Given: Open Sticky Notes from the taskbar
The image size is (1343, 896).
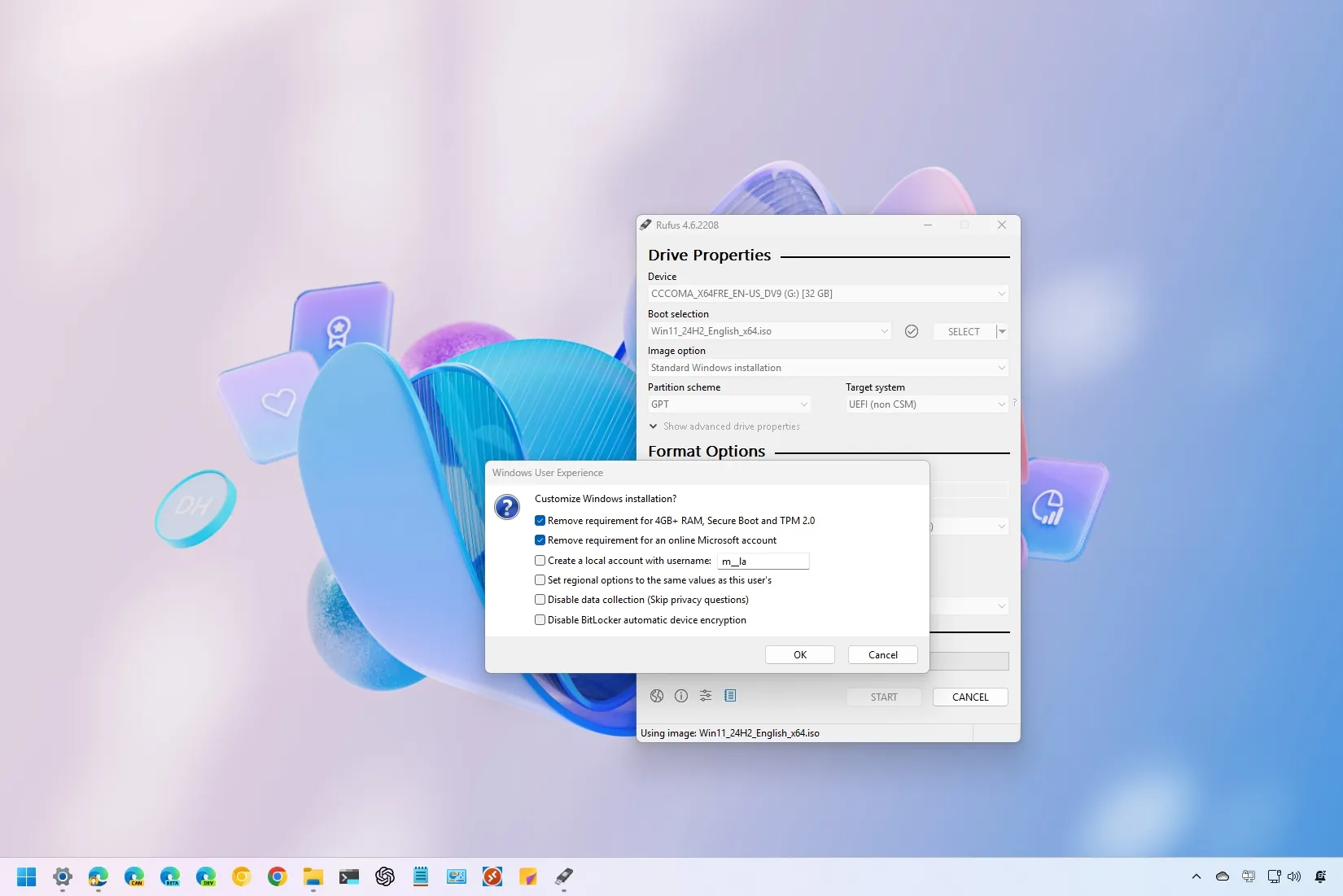Looking at the screenshot, I should tap(528, 876).
